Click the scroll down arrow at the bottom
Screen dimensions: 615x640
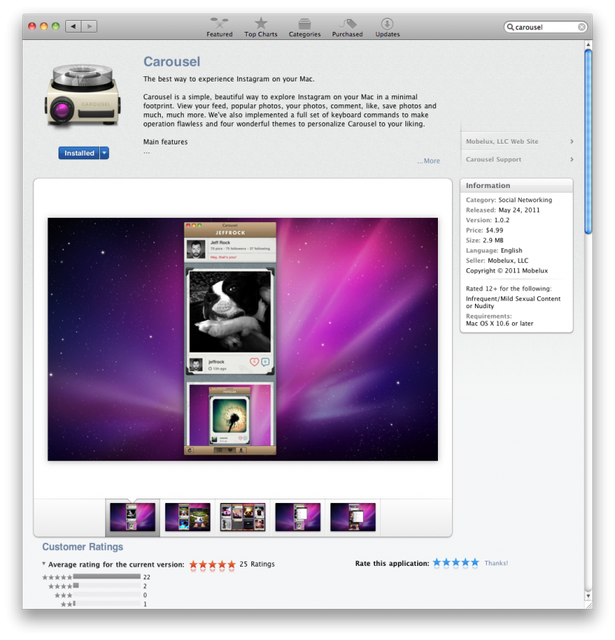(x=588, y=596)
